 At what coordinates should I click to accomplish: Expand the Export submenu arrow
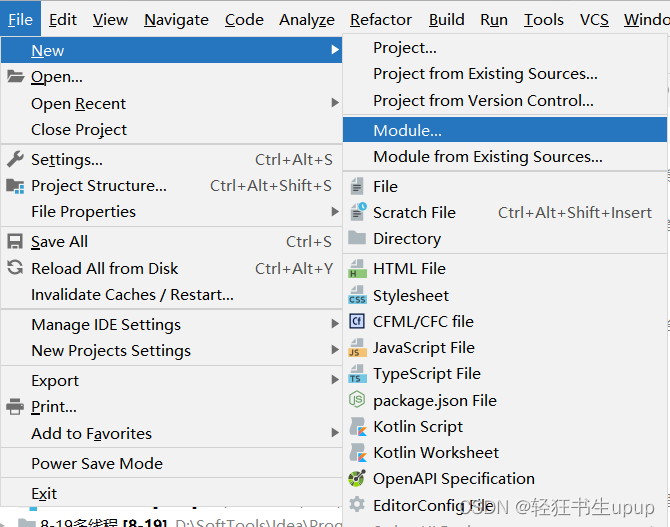click(335, 380)
